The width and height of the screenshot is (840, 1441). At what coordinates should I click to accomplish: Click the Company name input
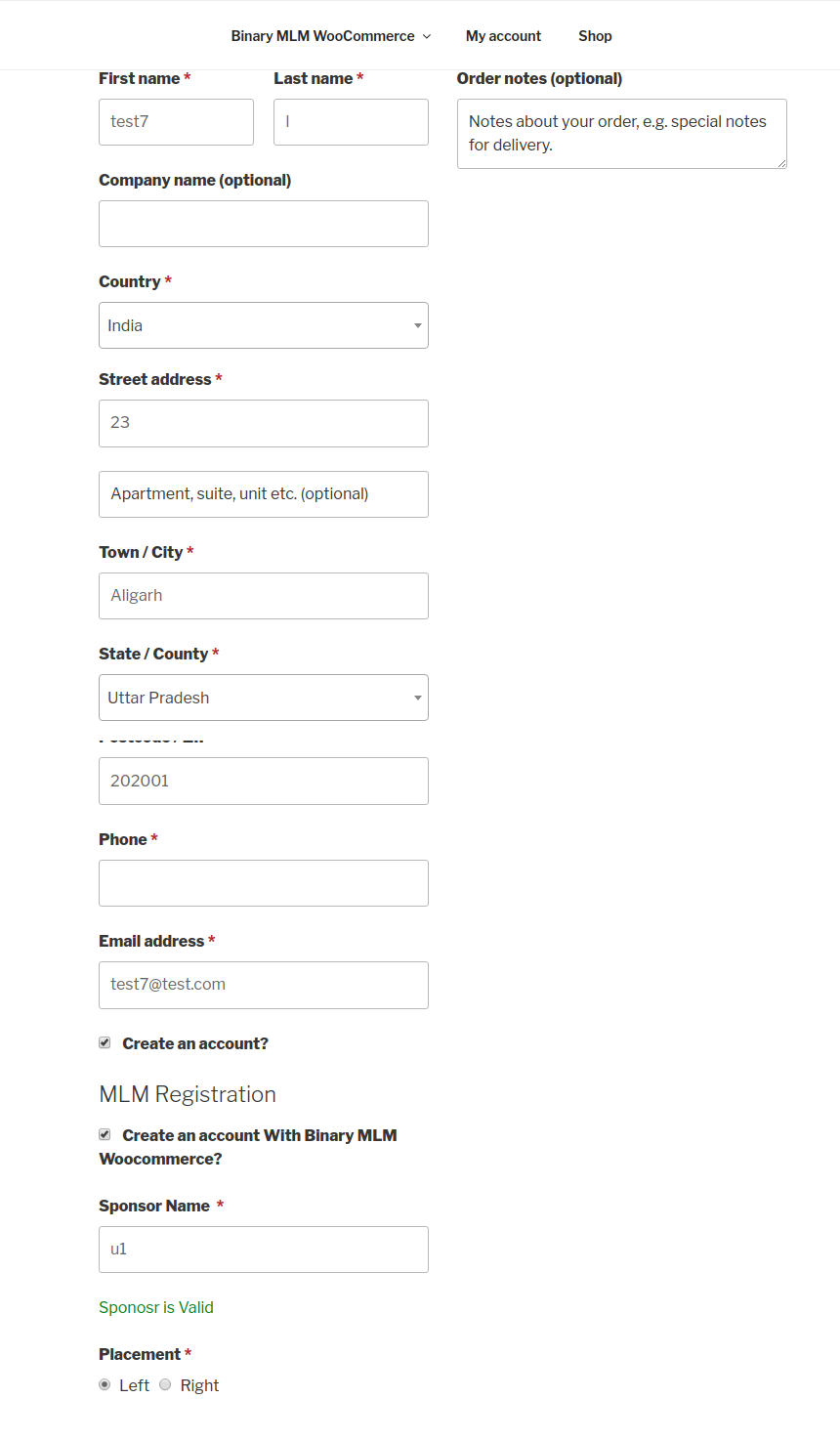(264, 224)
